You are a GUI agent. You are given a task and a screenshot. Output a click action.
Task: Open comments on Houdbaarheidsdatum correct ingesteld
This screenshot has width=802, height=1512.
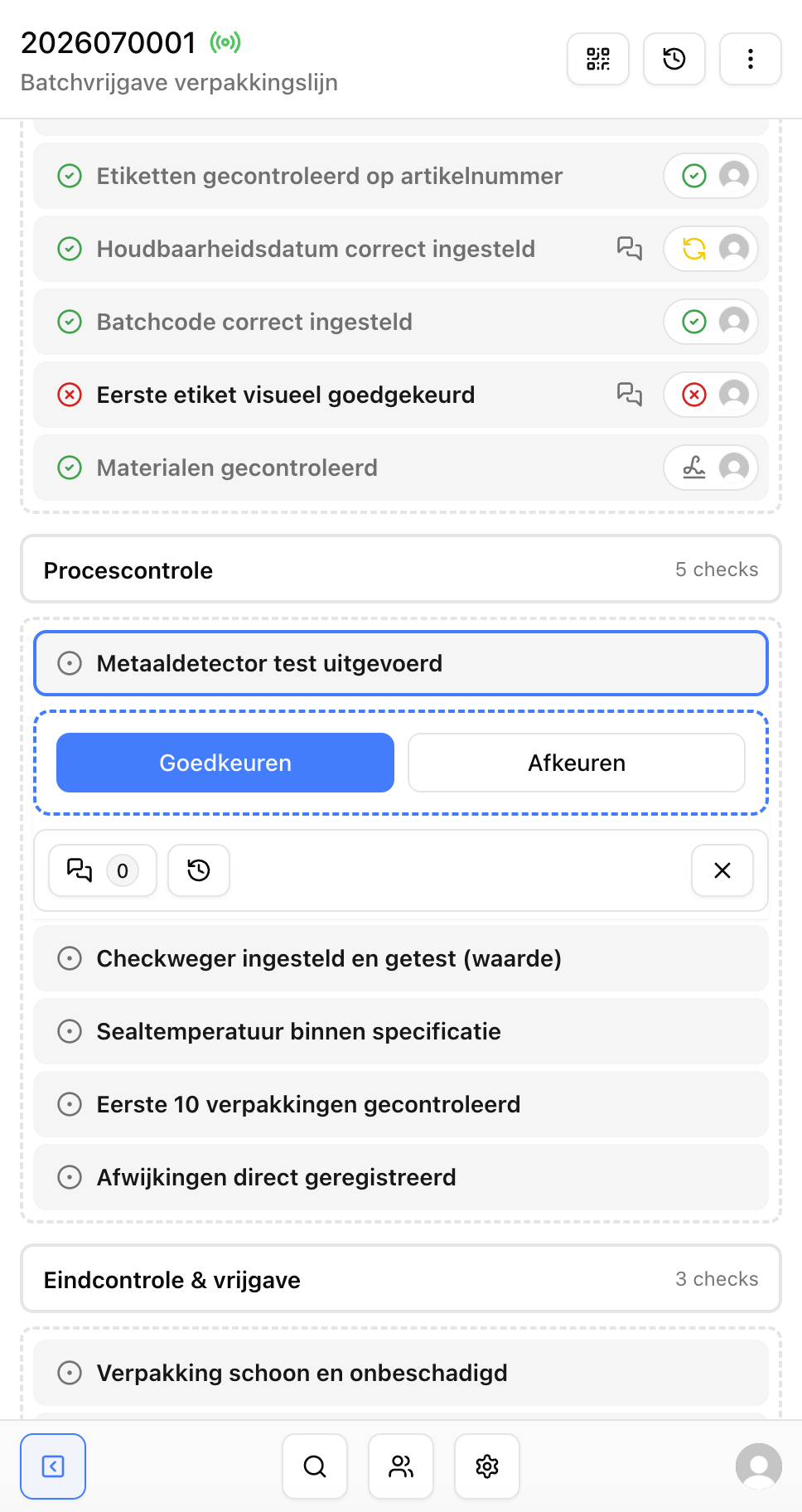[x=630, y=249]
